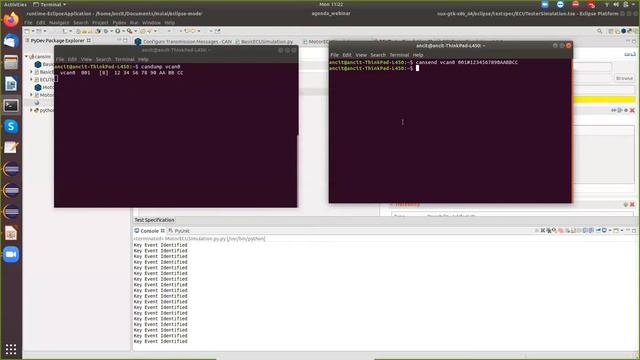
Task: Select the yellow highlighted row on right
Action: click(604, 99)
